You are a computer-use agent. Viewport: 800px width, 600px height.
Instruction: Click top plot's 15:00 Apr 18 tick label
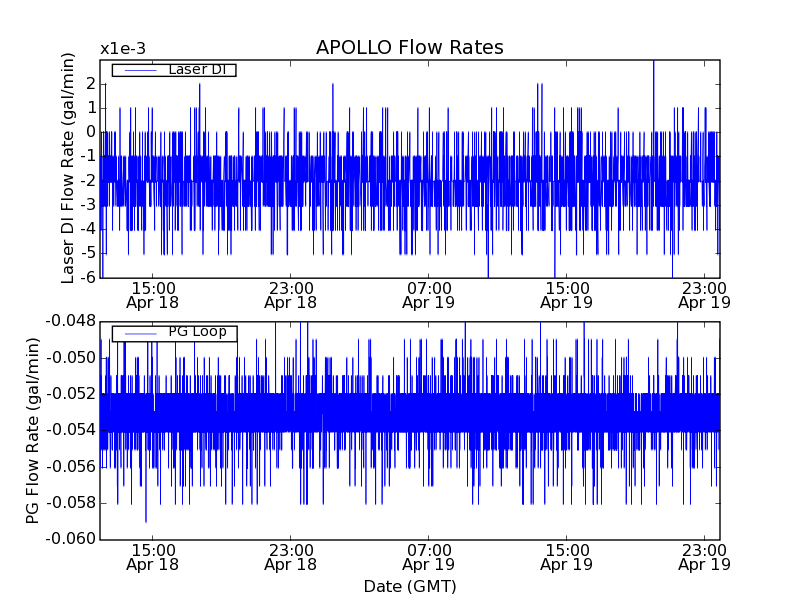pos(152,294)
